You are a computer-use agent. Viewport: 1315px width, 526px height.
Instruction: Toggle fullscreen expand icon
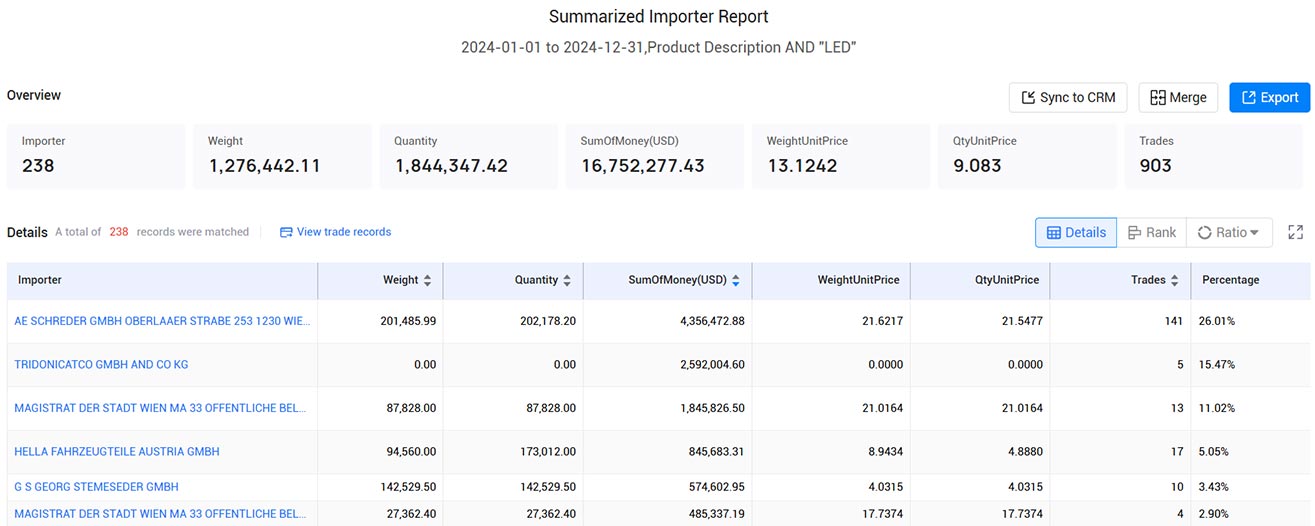(1295, 232)
